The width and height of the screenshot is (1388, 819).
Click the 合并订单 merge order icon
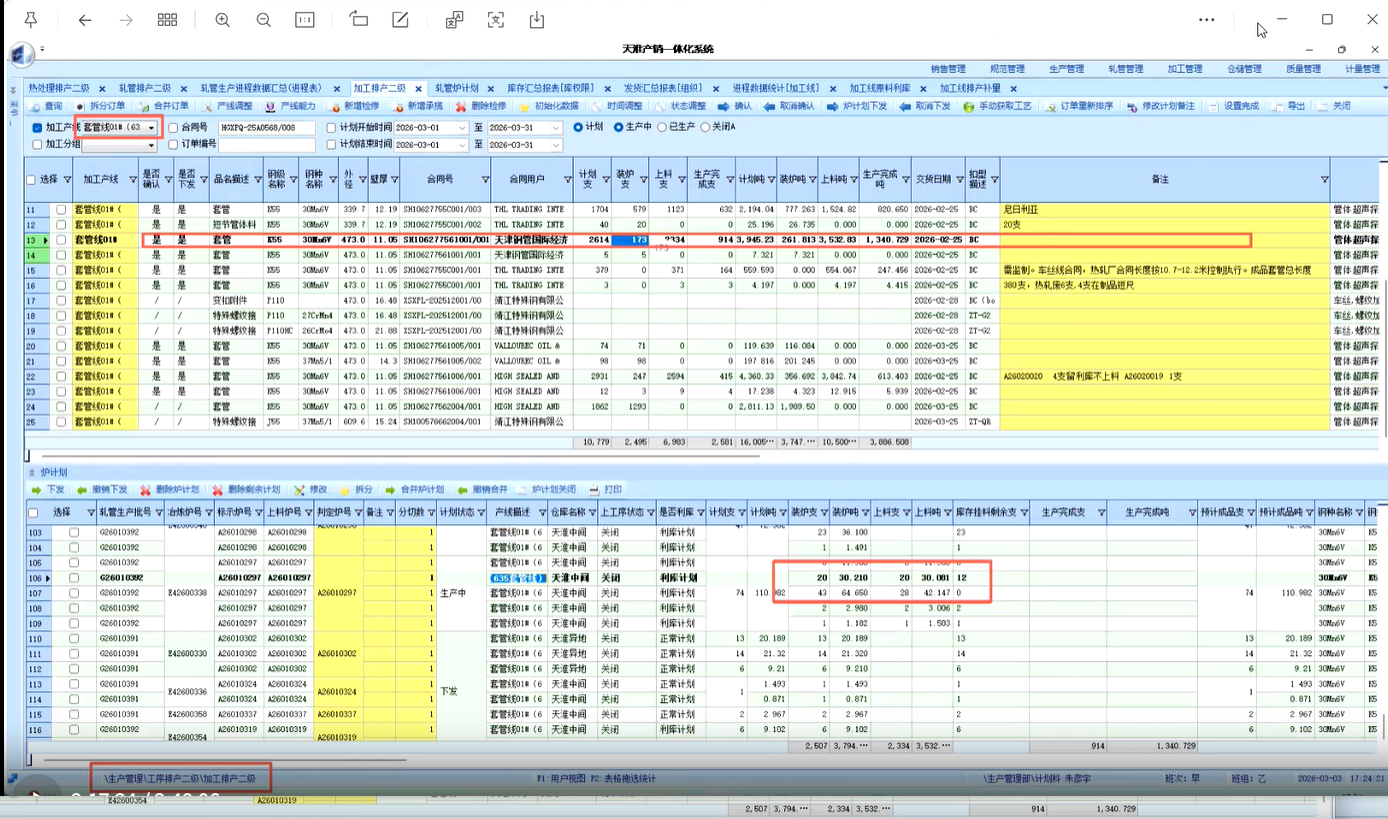[145, 106]
